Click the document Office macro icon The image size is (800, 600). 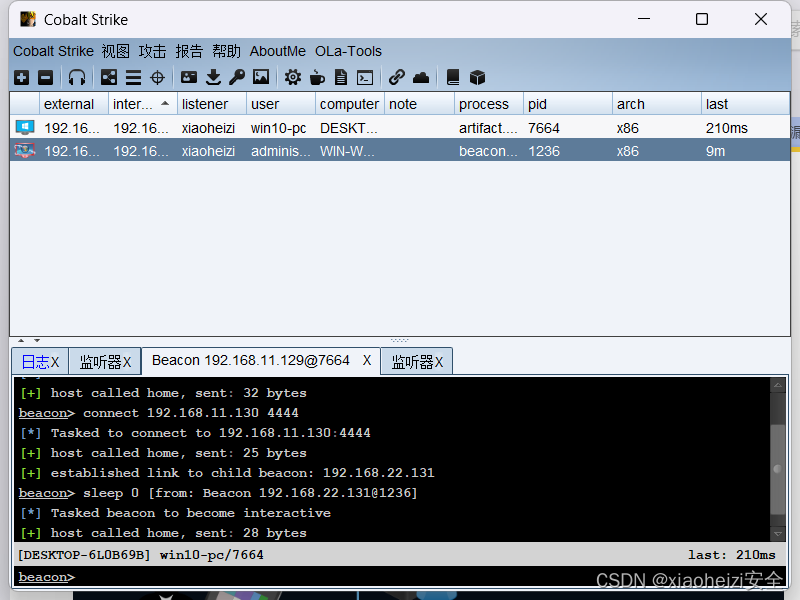341,78
